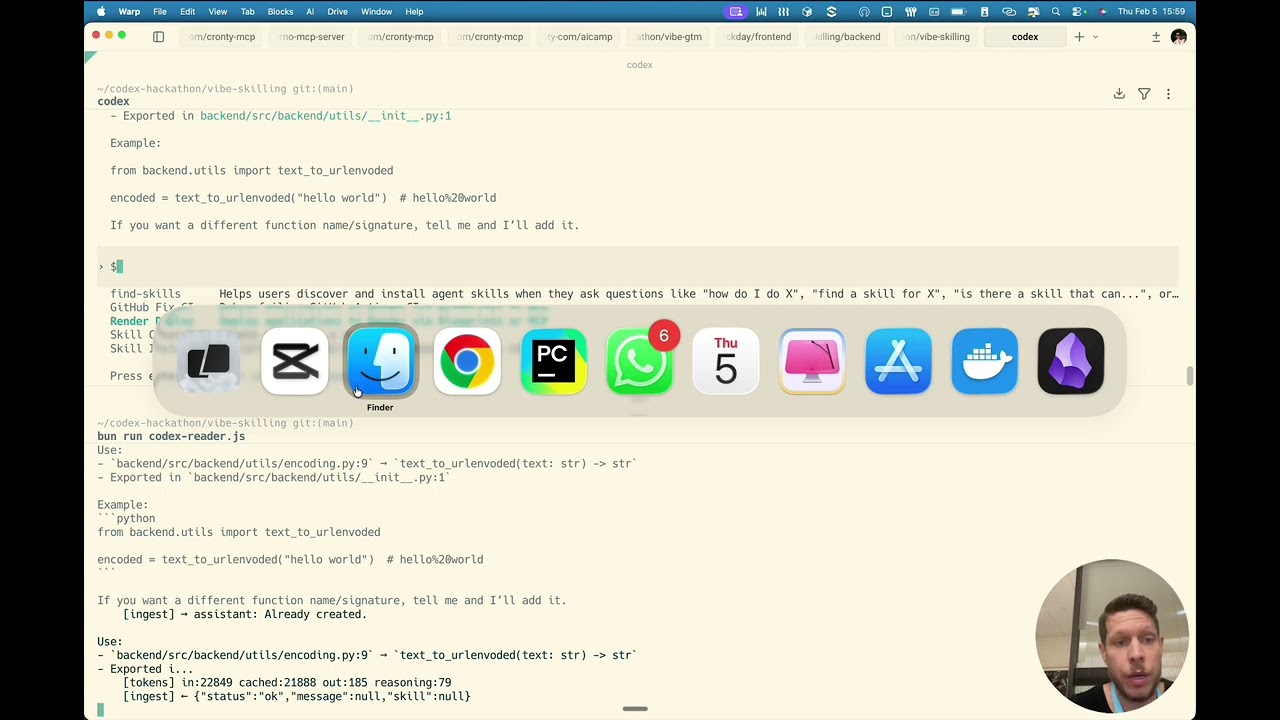
Task: Click the battery status icon
Action: point(958,12)
